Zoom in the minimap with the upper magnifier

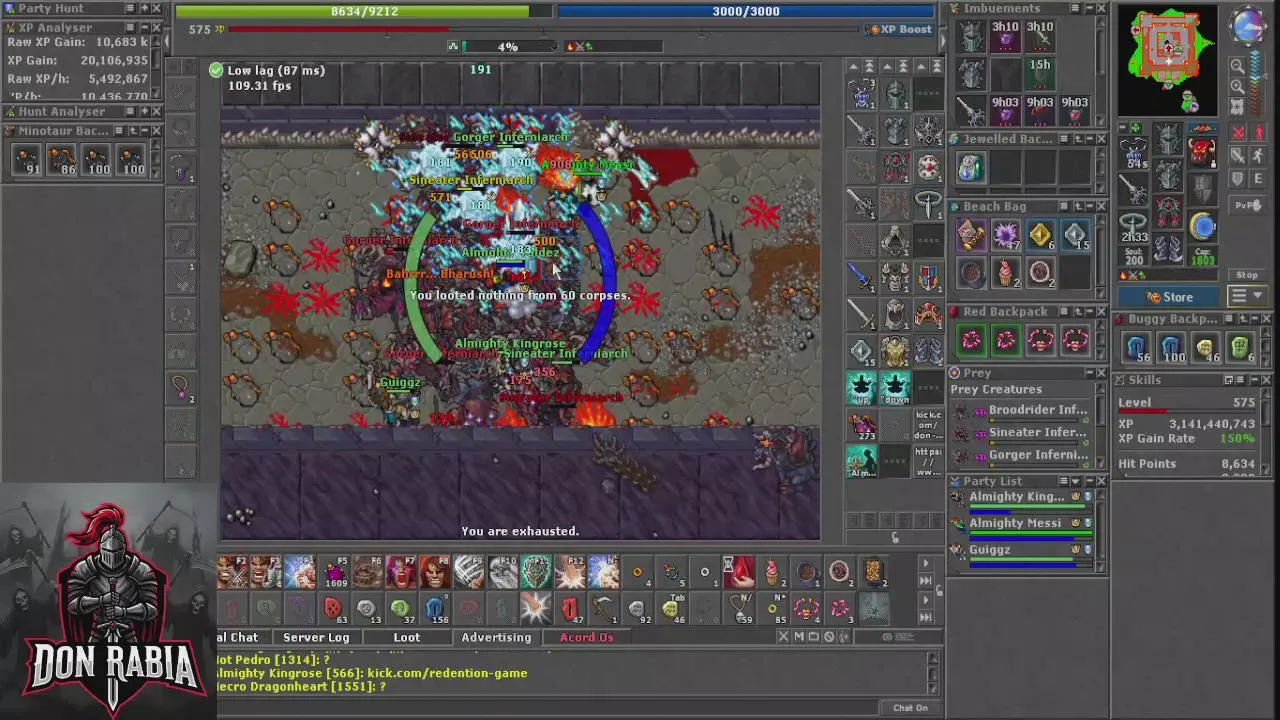(1237, 66)
